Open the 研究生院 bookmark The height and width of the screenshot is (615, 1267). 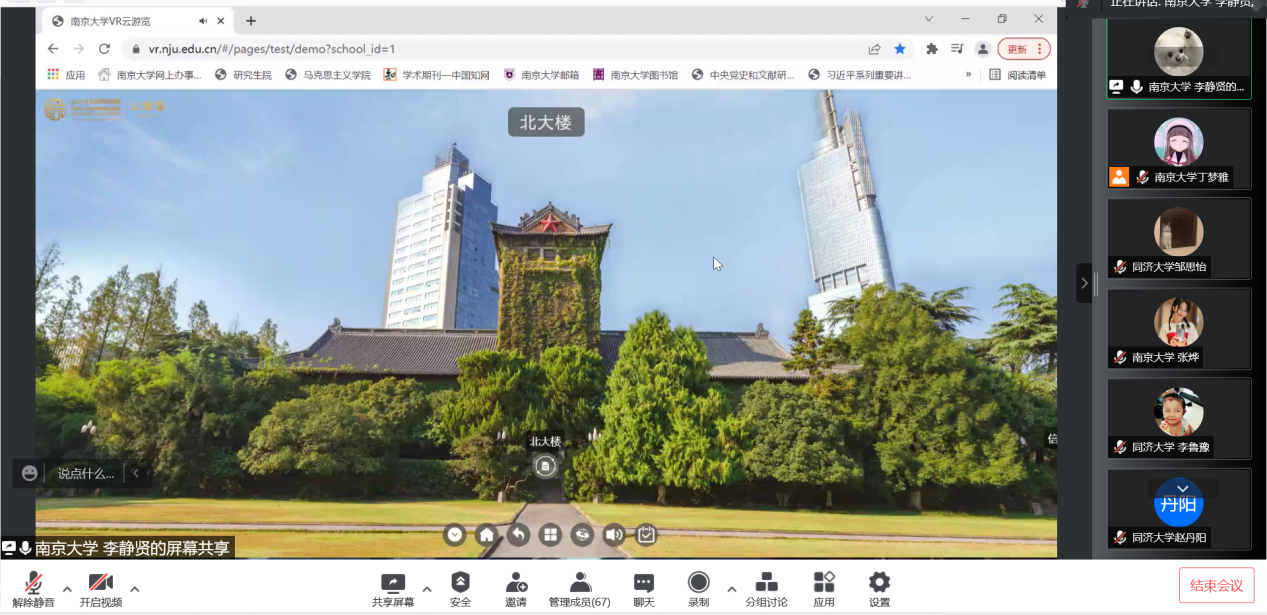pyautogui.click(x=243, y=75)
